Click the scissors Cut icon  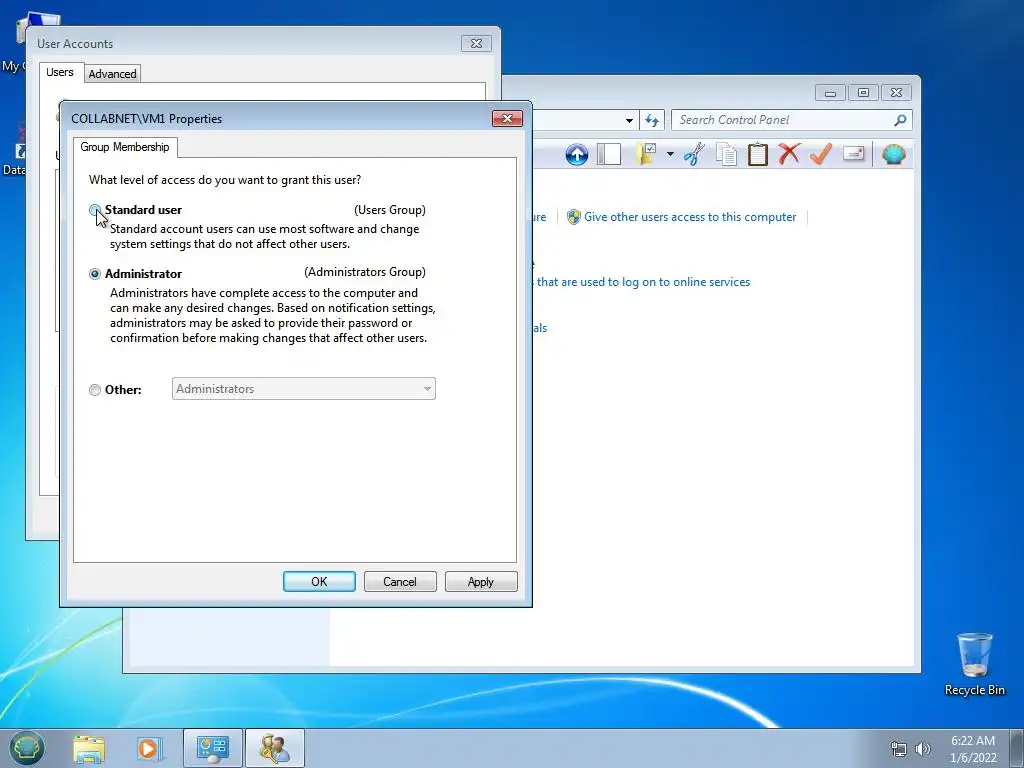(x=695, y=155)
